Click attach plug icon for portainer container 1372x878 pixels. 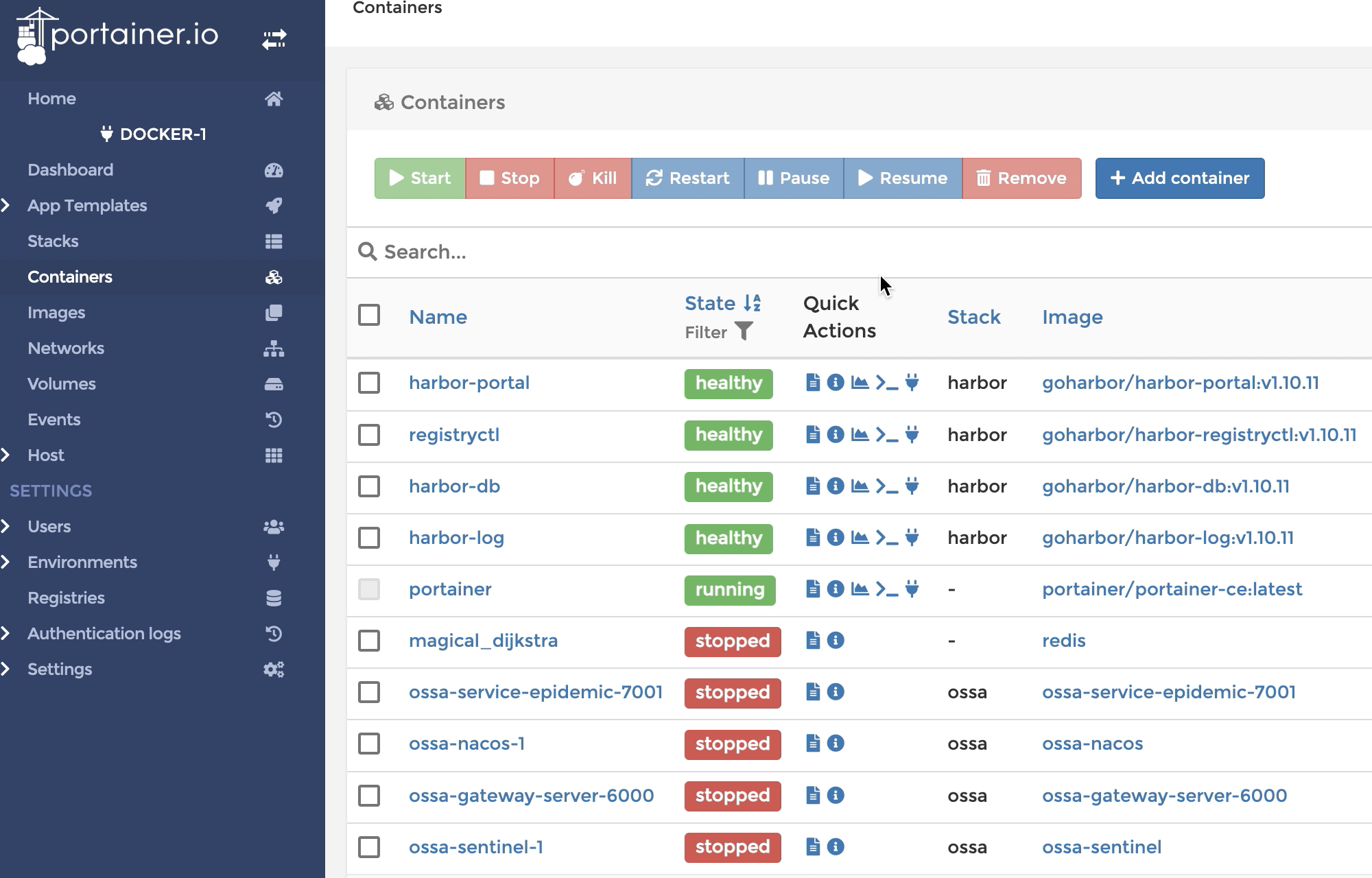coord(912,589)
